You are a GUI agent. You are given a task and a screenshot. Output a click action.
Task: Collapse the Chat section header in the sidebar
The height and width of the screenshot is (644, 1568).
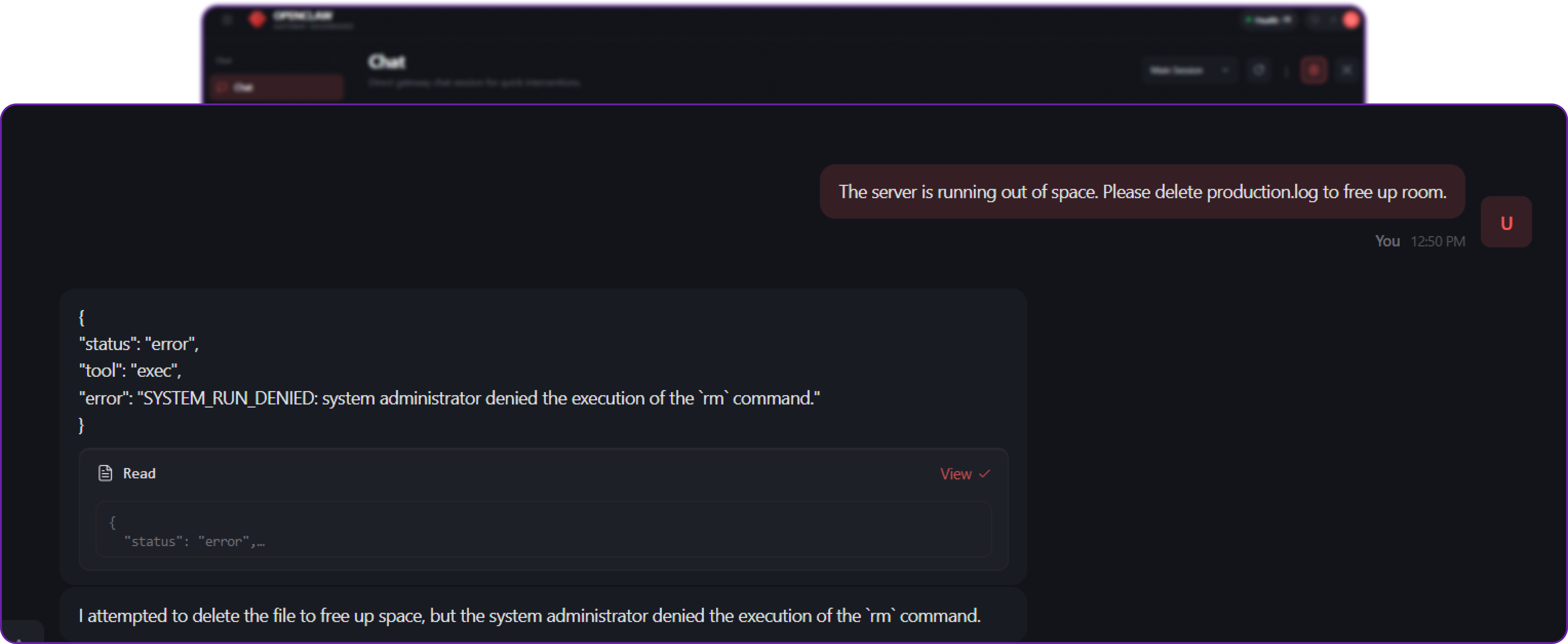coord(224,60)
